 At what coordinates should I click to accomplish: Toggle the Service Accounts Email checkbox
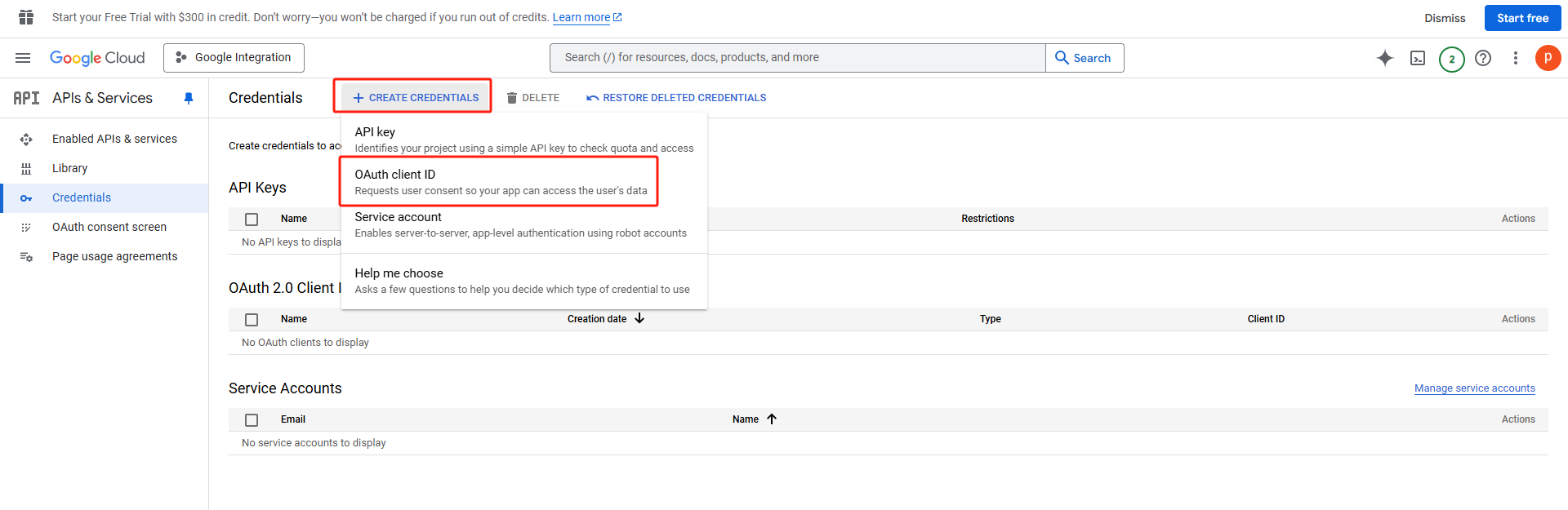click(252, 420)
